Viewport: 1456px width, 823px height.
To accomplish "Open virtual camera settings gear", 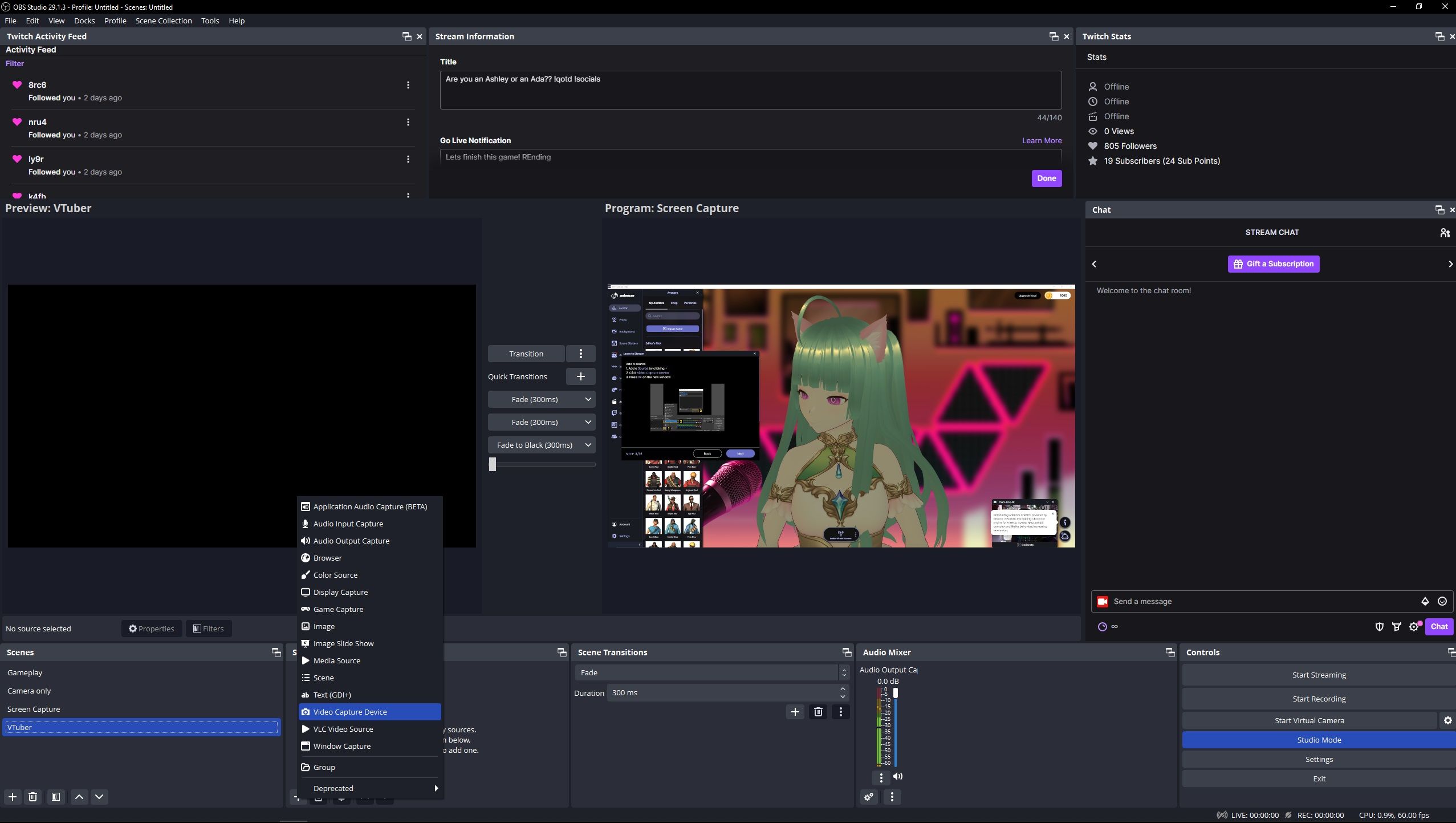I will (x=1447, y=720).
